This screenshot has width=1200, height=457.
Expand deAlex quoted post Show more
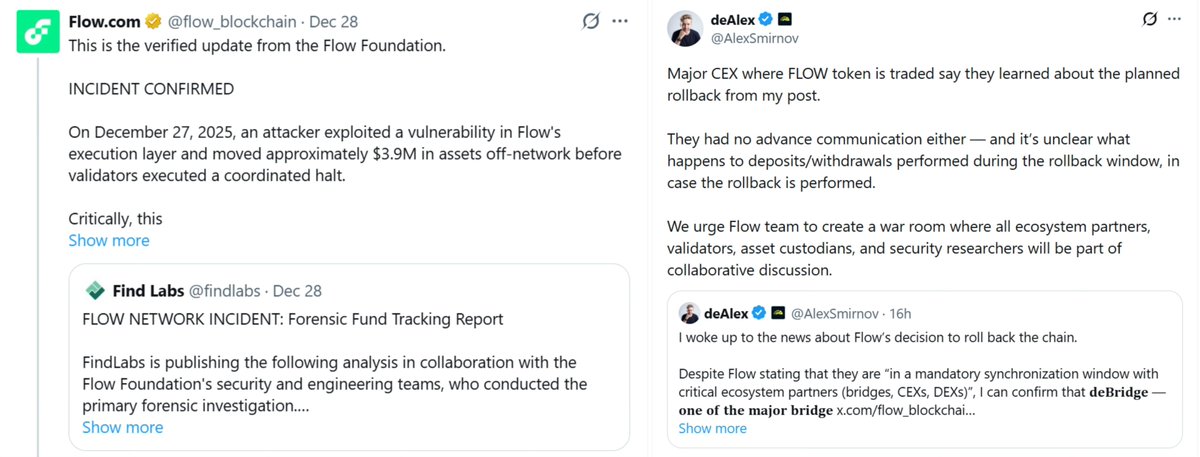[712, 429]
